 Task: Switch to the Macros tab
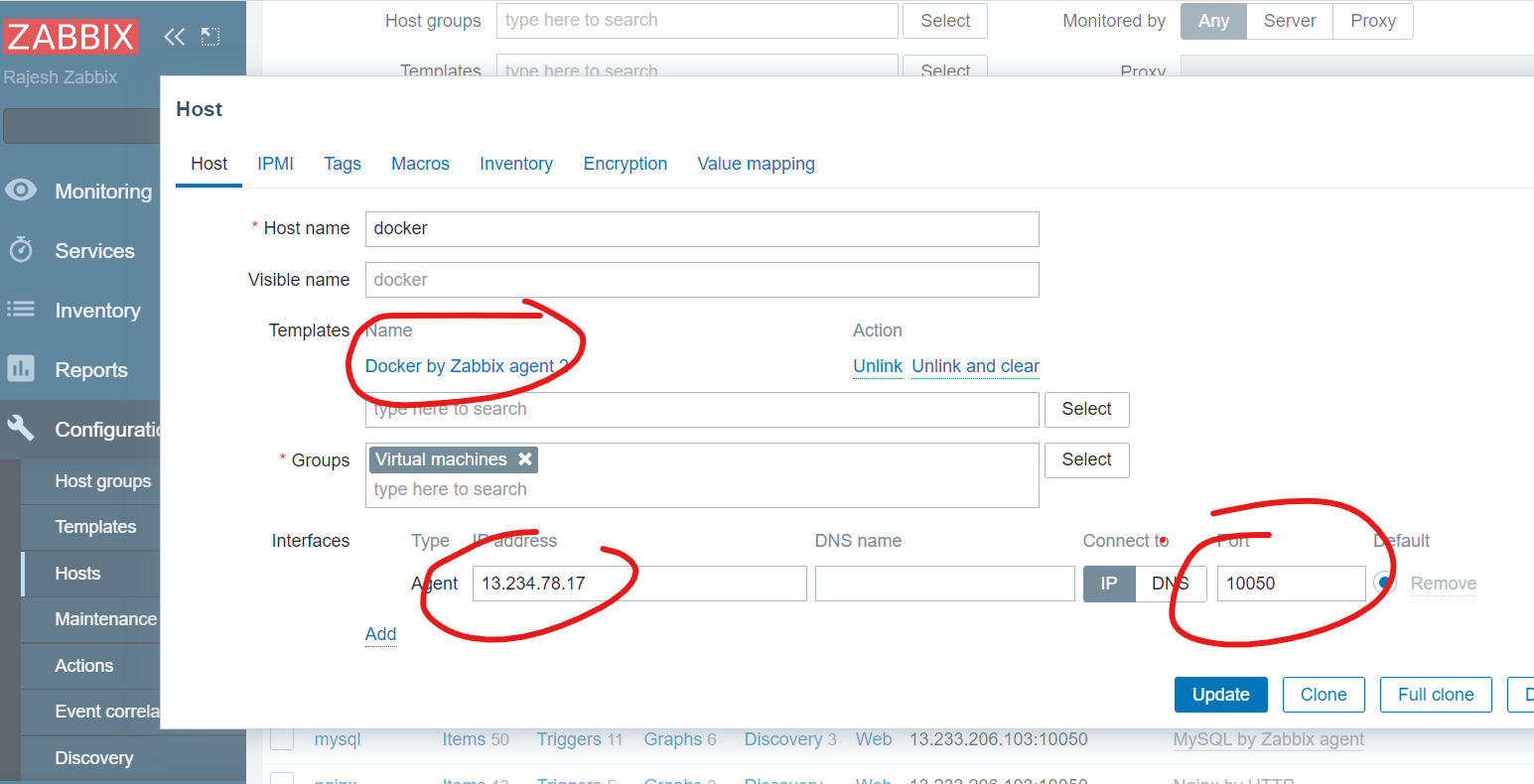point(420,164)
